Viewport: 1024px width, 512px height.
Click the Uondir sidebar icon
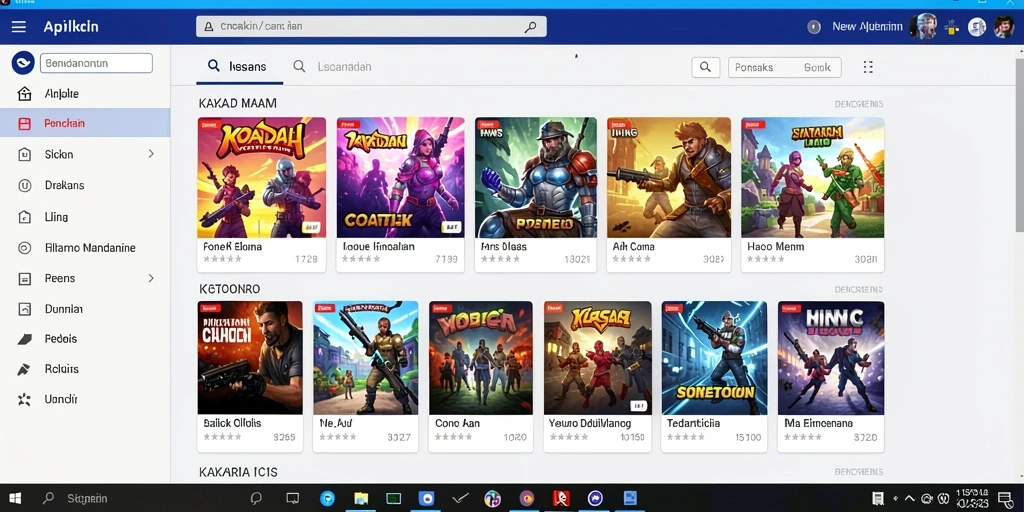point(24,399)
